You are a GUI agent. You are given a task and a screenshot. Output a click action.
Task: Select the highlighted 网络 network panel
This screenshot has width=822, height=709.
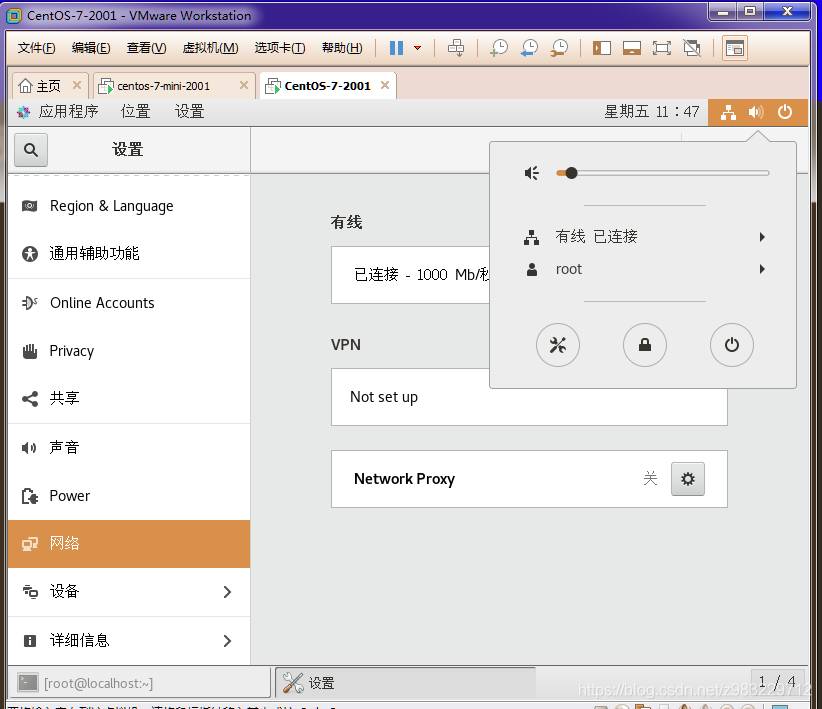129,544
